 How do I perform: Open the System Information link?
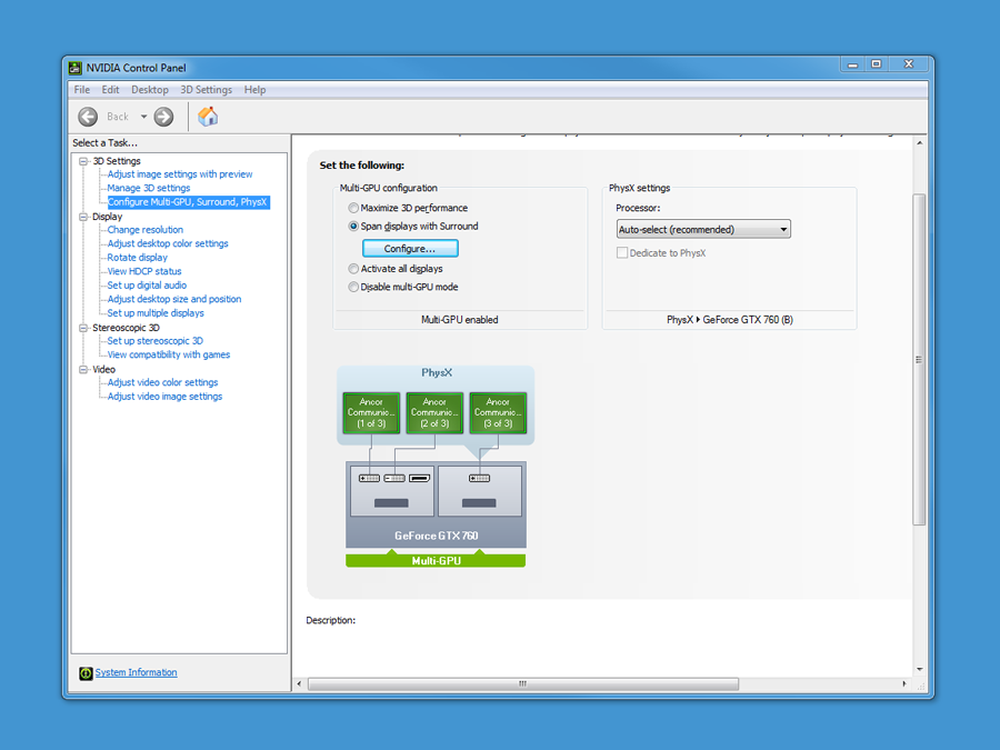click(136, 673)
